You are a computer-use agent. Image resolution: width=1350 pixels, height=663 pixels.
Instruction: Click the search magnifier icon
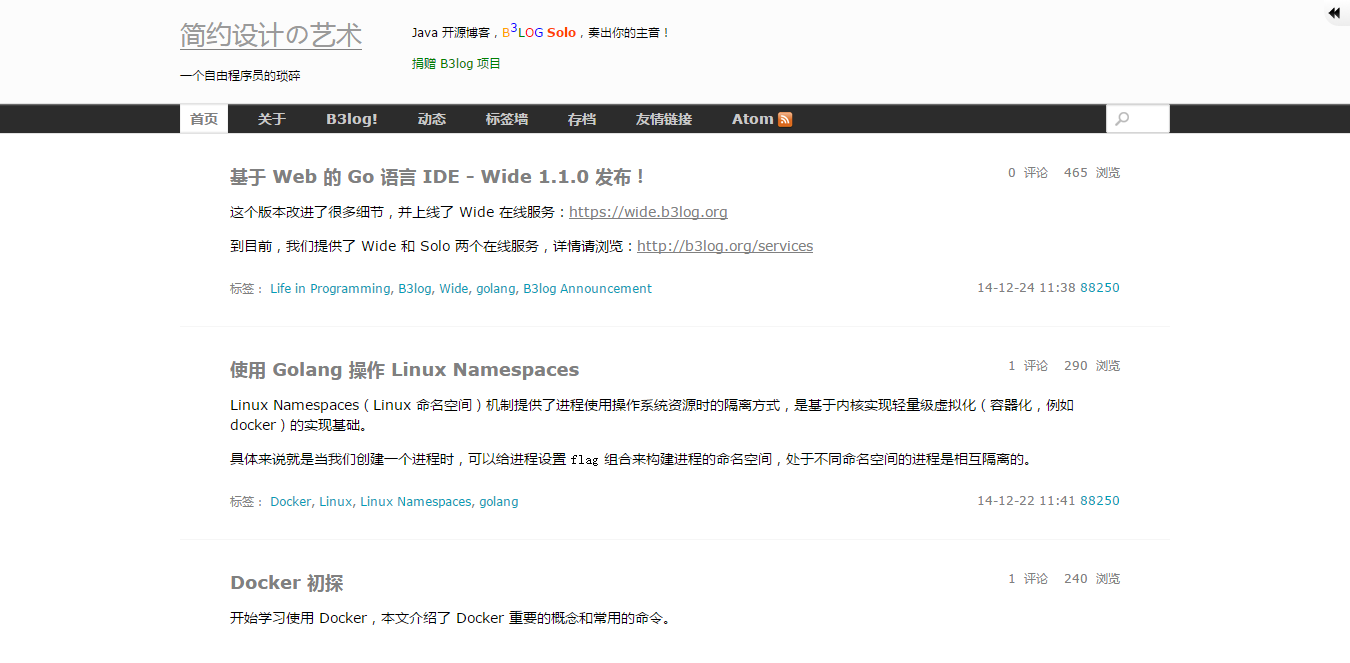pos(1122,119)
